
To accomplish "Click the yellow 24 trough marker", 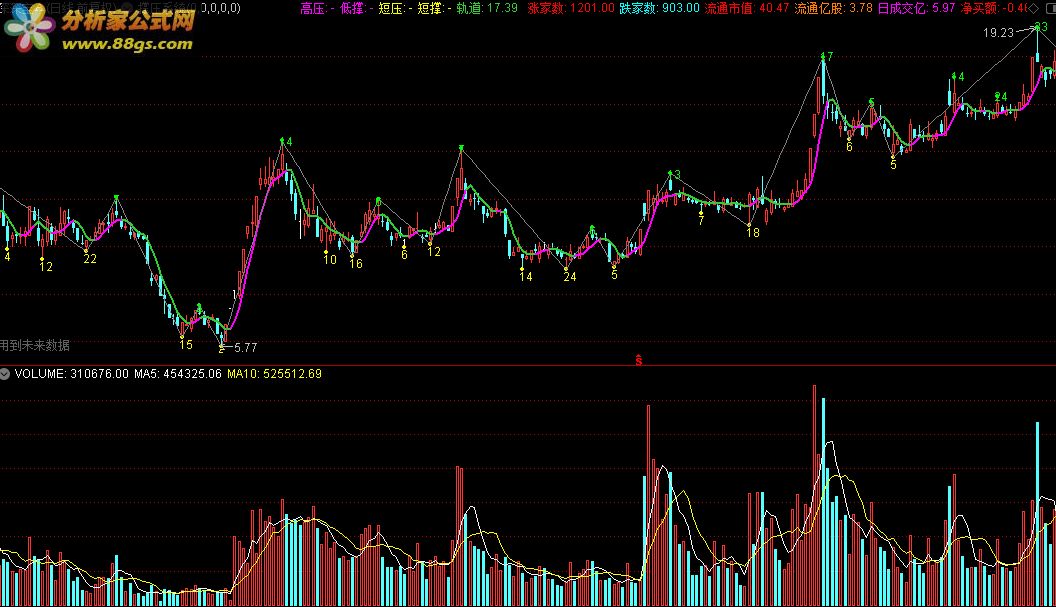I will point(570,277).
